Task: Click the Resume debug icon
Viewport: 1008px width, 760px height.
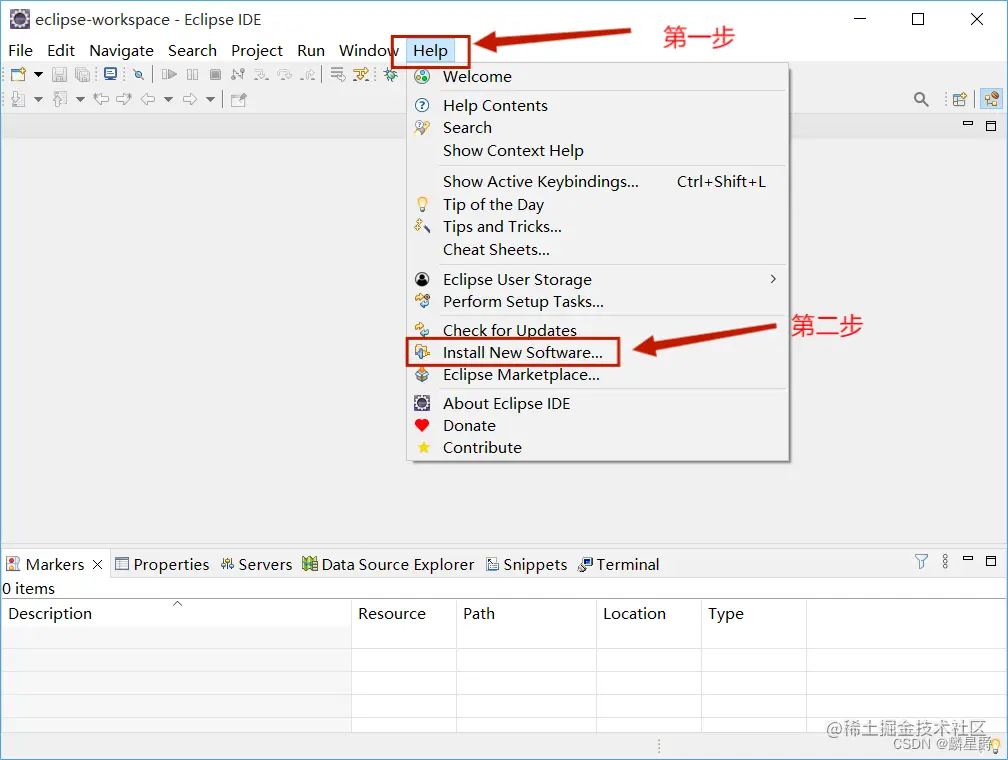Action: tap(169, 75)
